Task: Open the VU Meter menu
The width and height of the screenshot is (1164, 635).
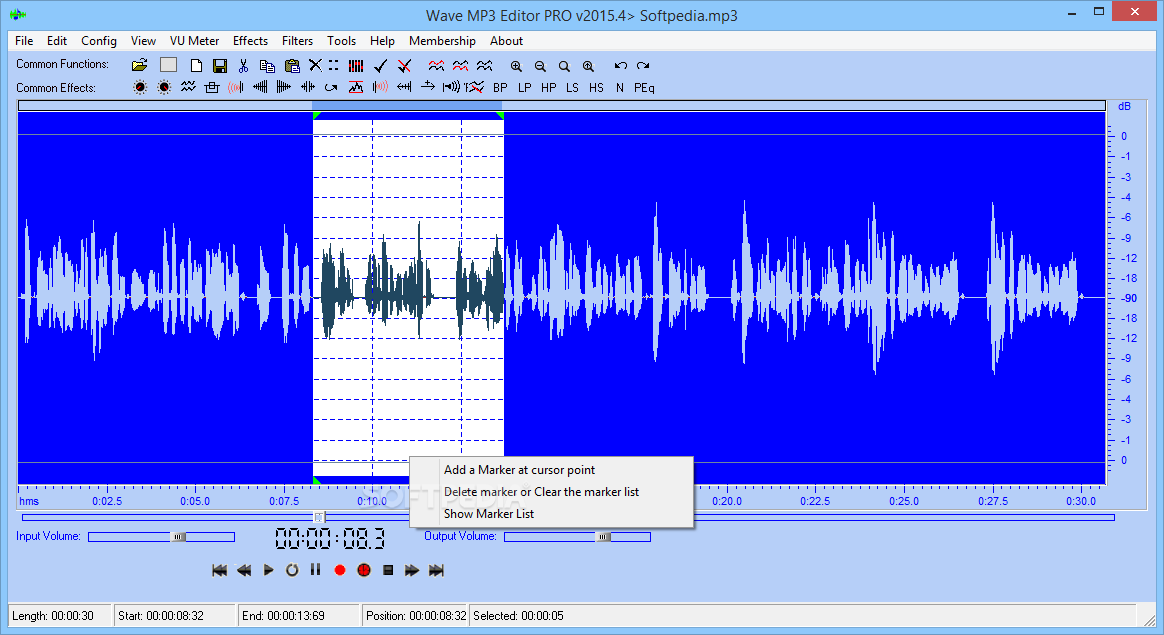Action: tap(194, 41)
